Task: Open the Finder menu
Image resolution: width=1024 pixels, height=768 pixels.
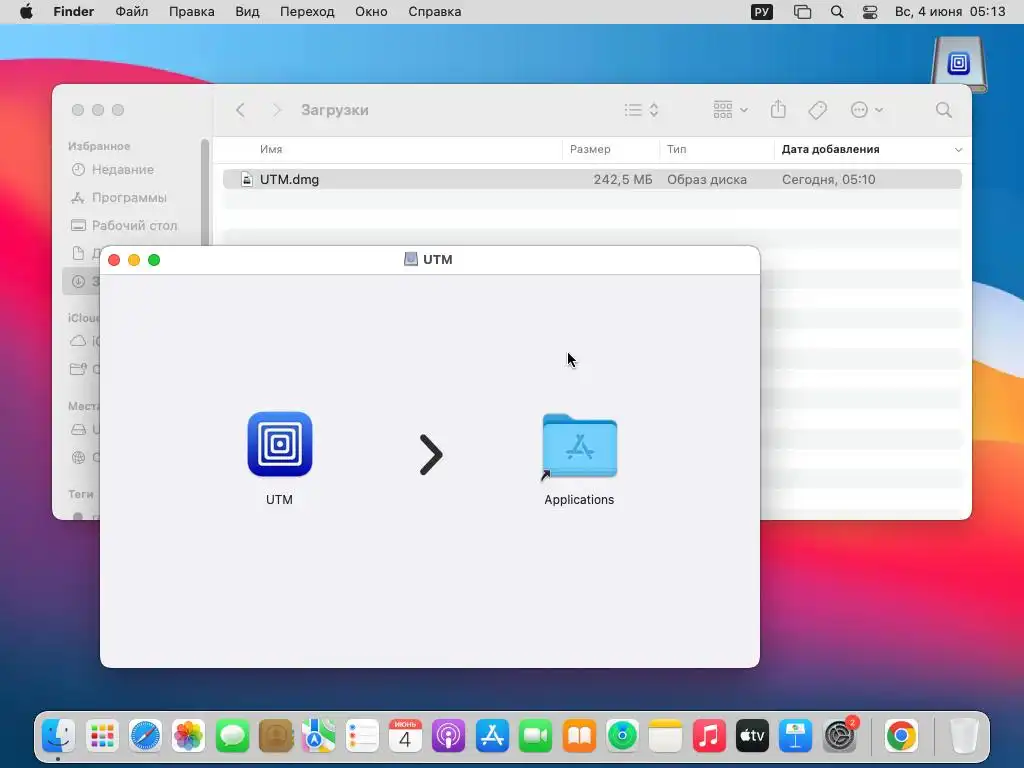Action: pos(74,12)
